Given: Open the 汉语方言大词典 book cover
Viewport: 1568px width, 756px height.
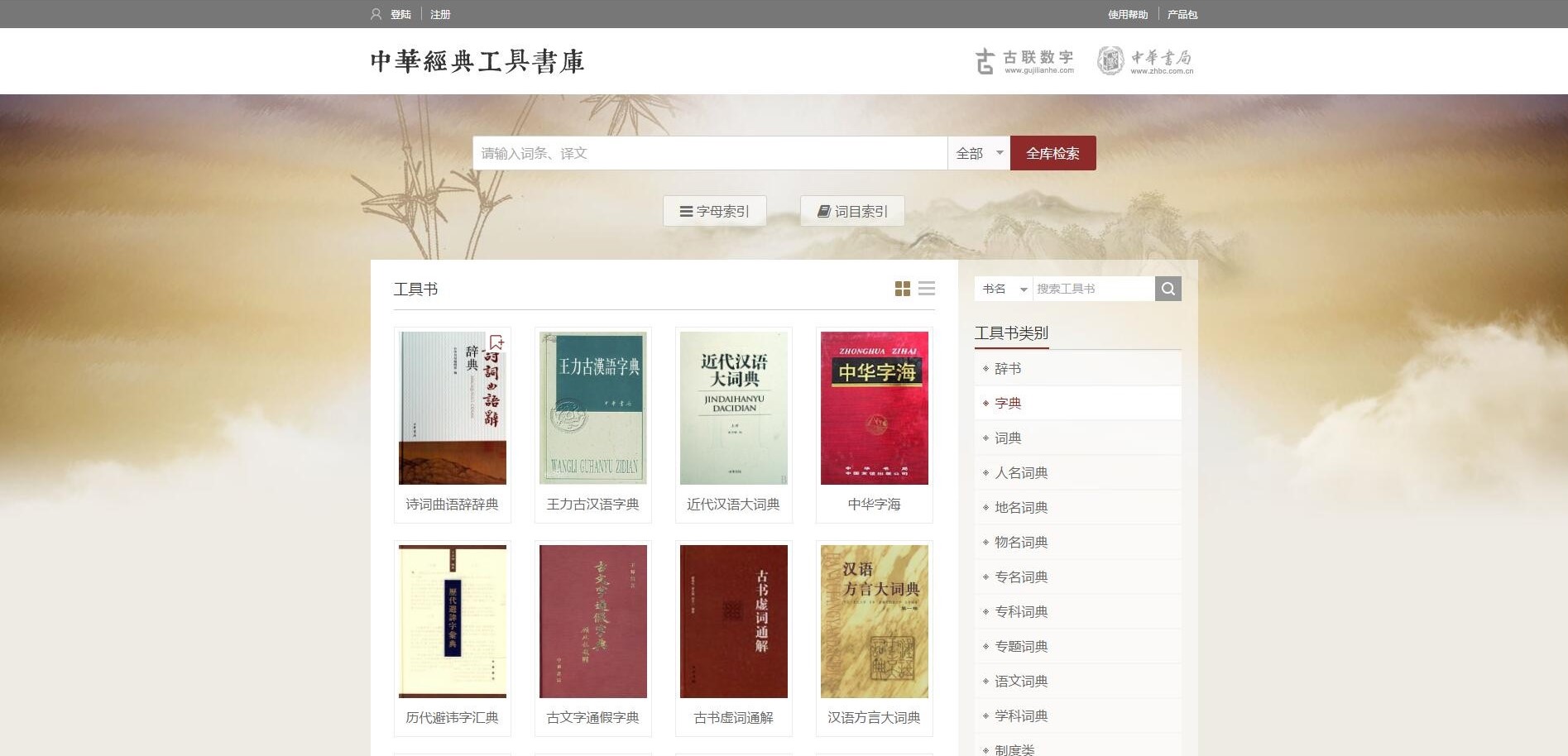Looking at the screenshot, I should [x=875, y=621].
